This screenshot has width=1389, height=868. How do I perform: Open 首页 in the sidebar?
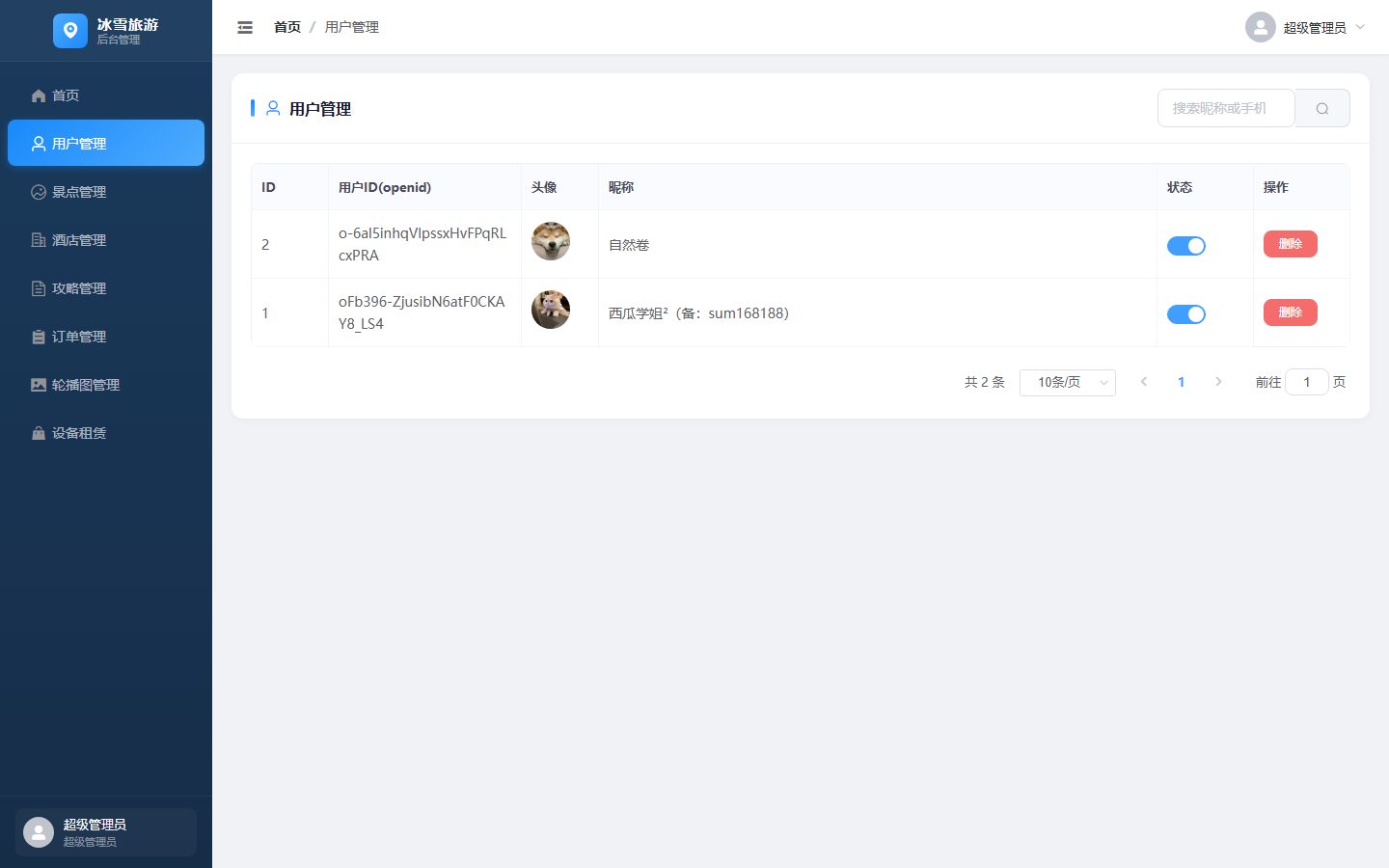point(106,95)
